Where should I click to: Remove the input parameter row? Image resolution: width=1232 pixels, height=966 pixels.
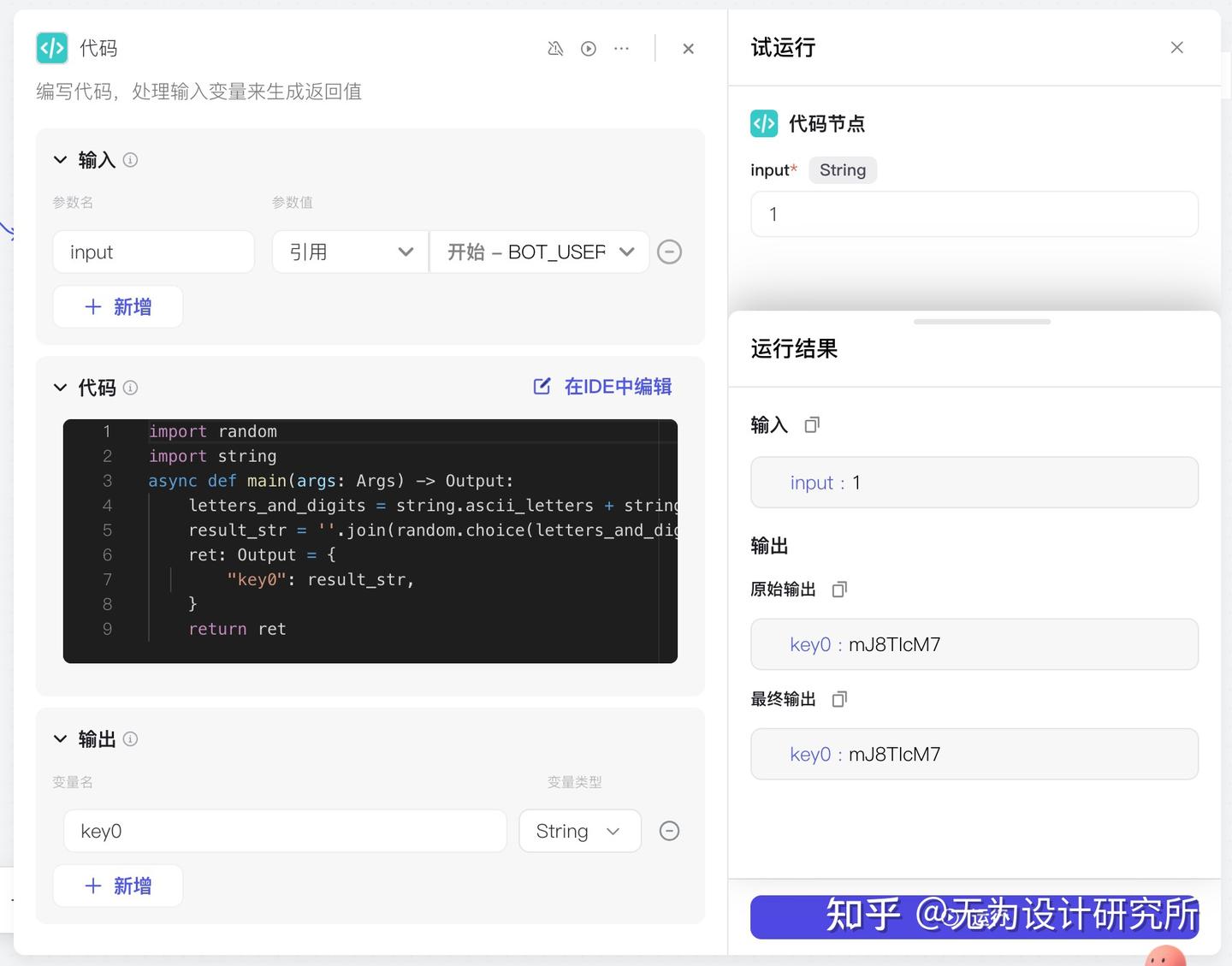point(669,252)
